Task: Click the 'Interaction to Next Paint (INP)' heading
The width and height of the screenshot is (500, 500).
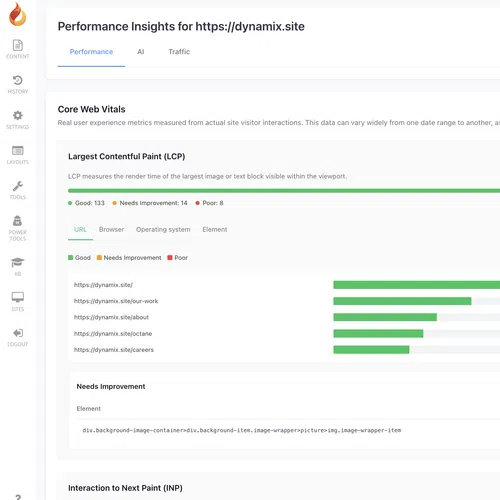Action: (x=125, y=488)
